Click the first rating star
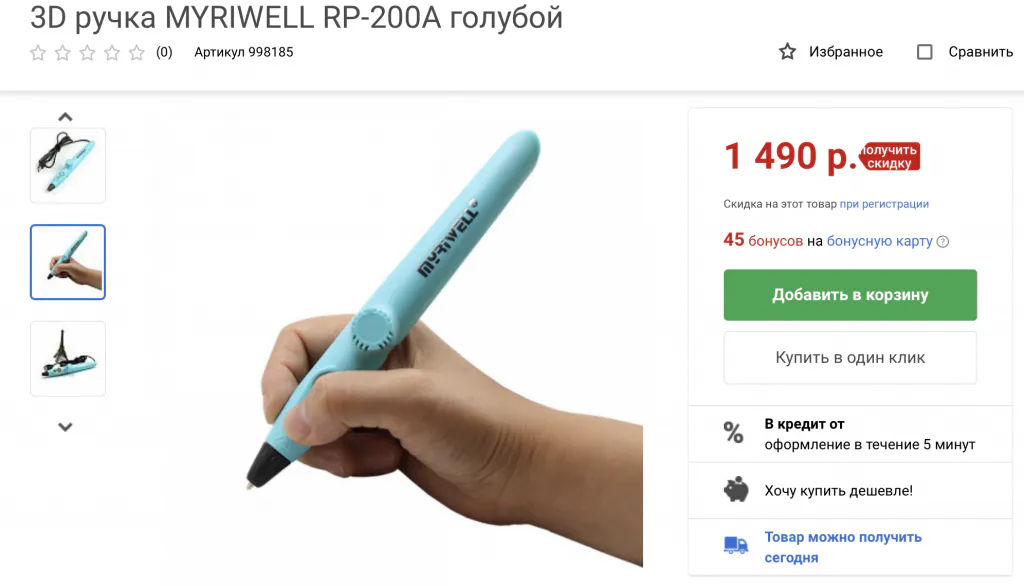The image size is (1024, 586). [38, 52]
